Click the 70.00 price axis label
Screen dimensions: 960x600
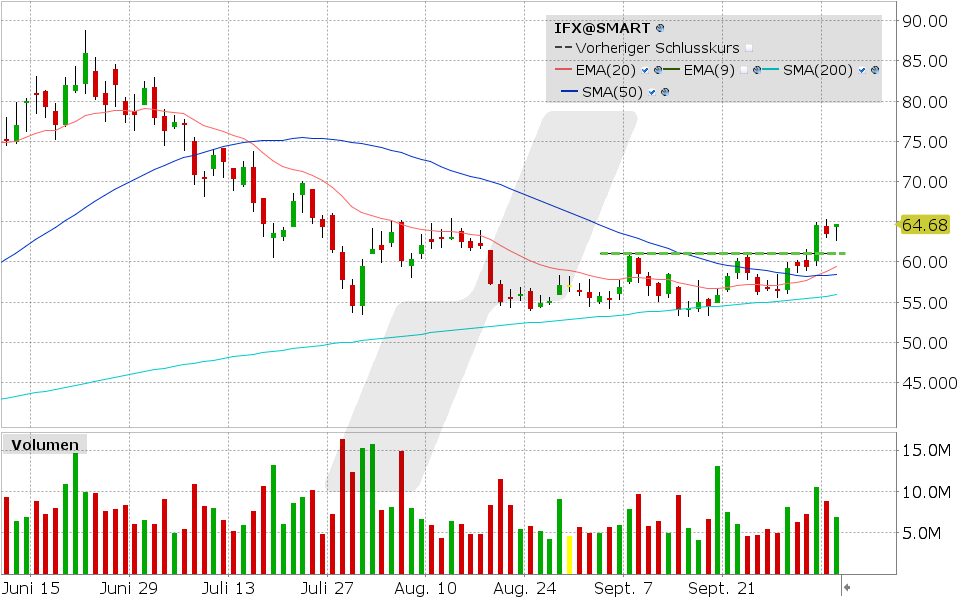tap(925, 182)
